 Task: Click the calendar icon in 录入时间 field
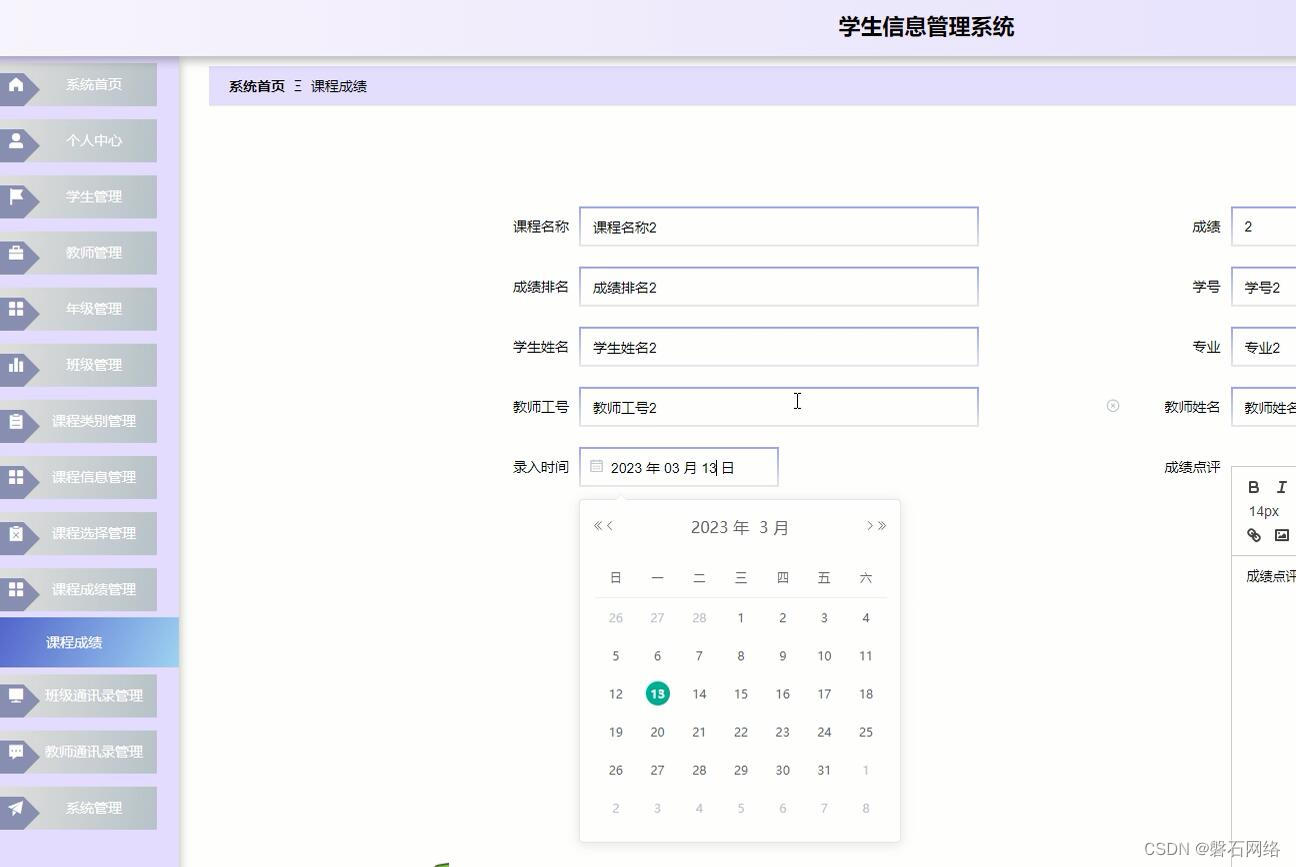click(597, 466)
